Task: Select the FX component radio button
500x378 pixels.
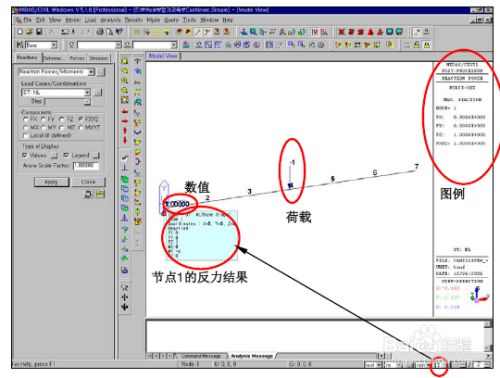Action: 25,119
